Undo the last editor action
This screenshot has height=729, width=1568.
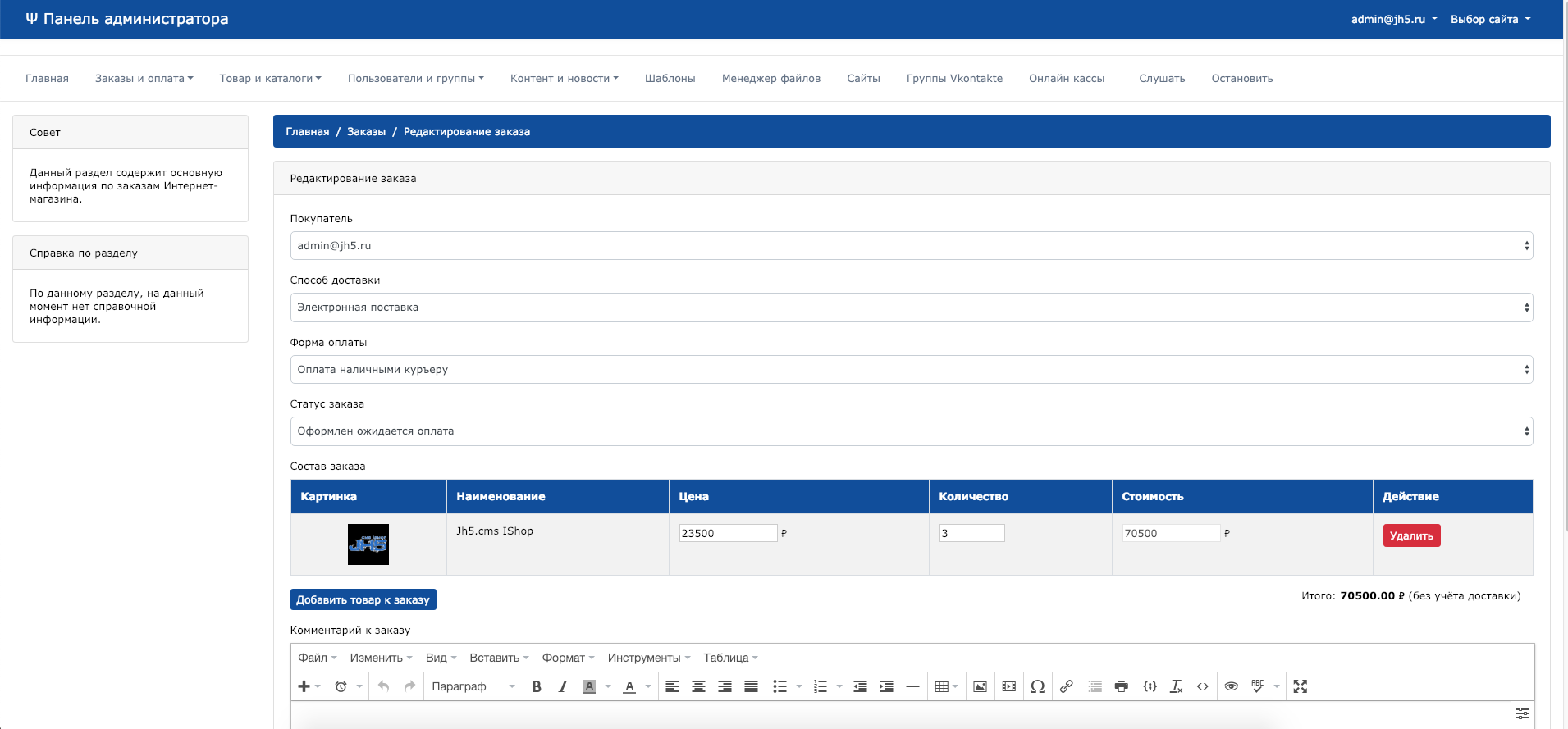click(383, 686)
